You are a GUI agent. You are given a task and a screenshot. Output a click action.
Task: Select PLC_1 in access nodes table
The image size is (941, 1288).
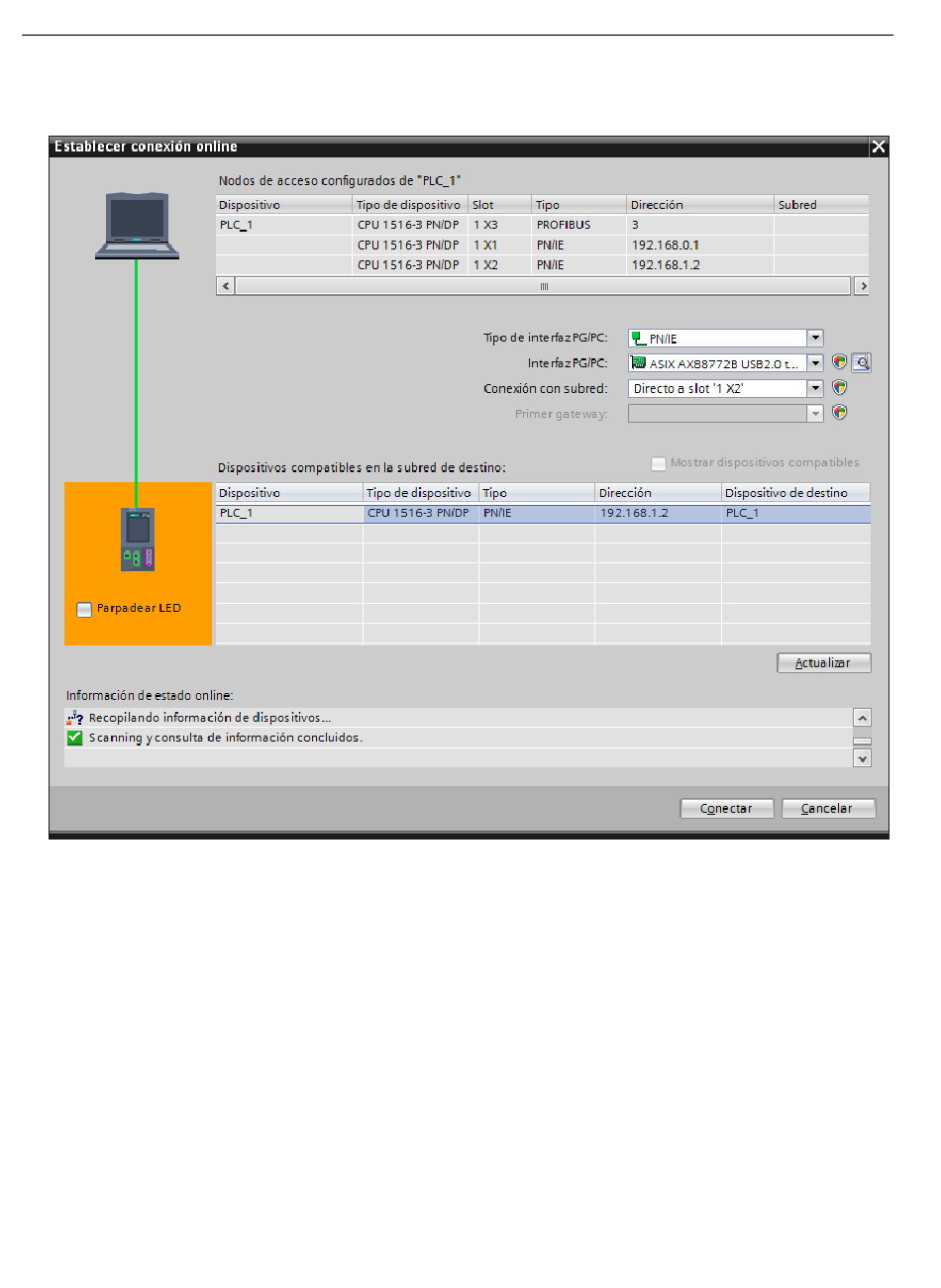(x=284, y=225)
